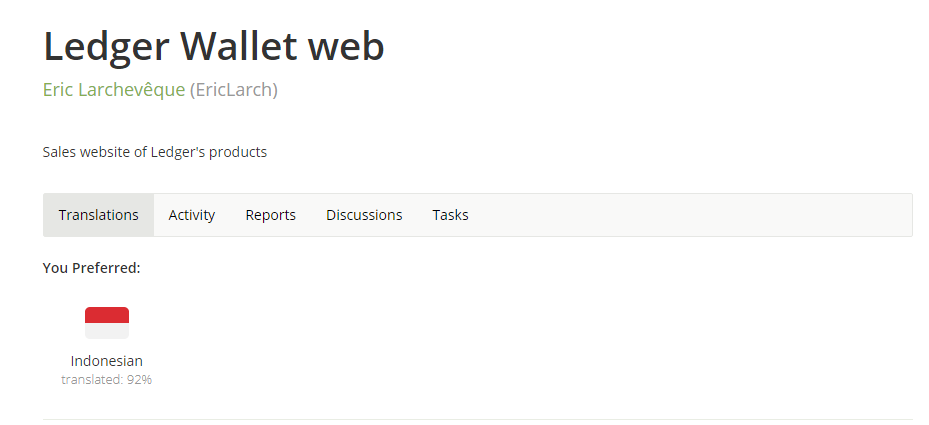Click the translated 92% progress text

pos(107,379)
